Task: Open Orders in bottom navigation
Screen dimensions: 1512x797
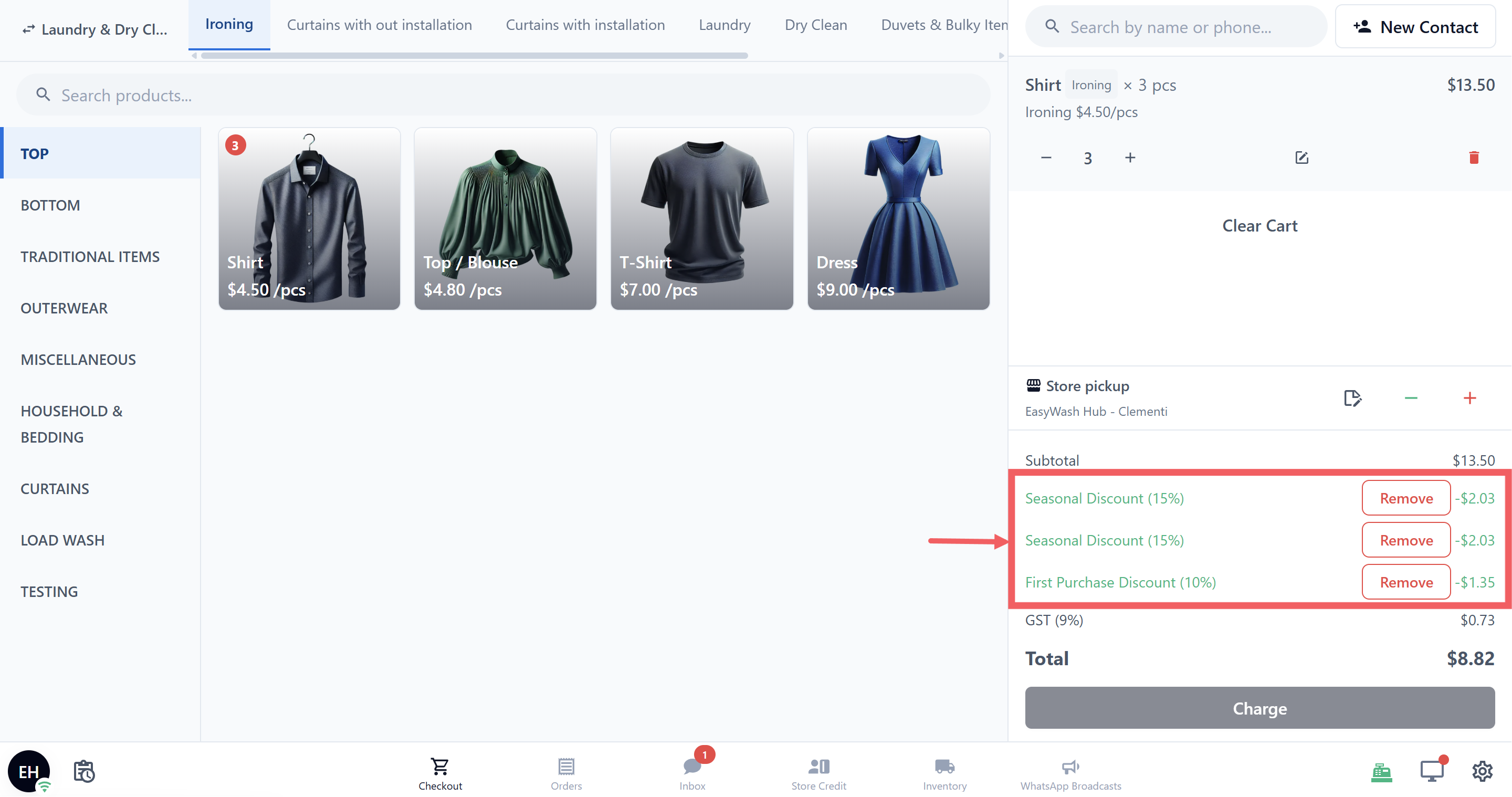Action: pos(566,774)
